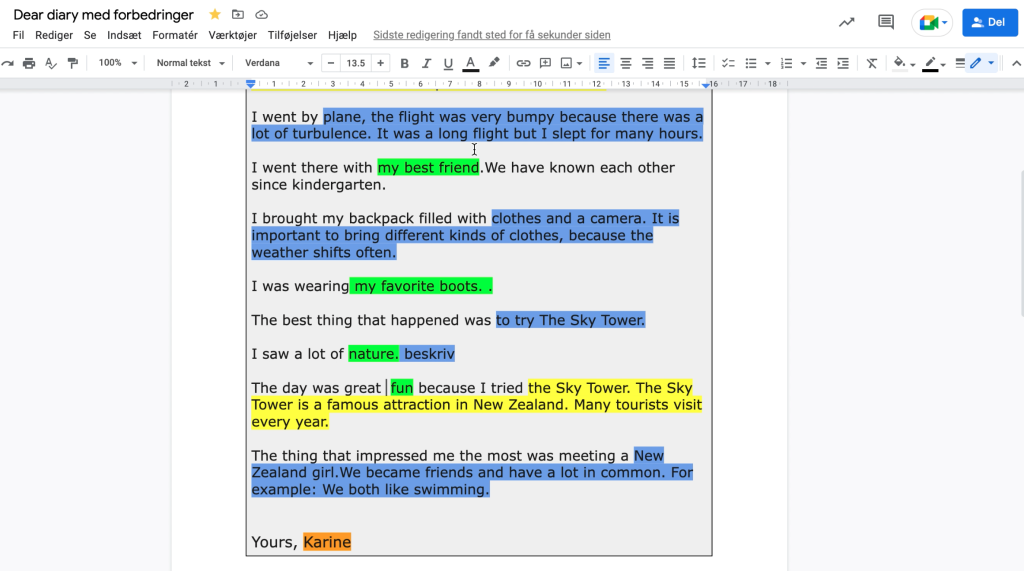Viewport: 1024px width, 571px height.
Task: Open the Verdana font dropdown
Action: (279, 63)
